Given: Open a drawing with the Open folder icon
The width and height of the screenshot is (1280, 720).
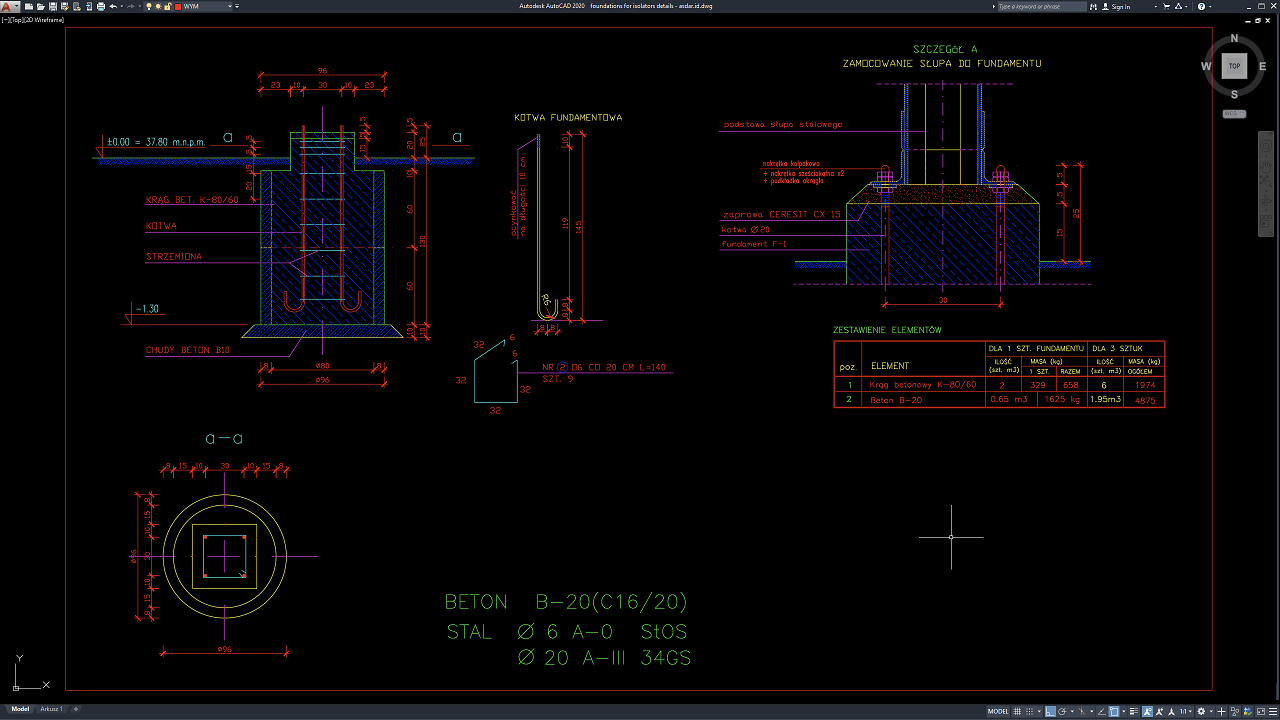Looking at the screenshot, I should point(41,6).
